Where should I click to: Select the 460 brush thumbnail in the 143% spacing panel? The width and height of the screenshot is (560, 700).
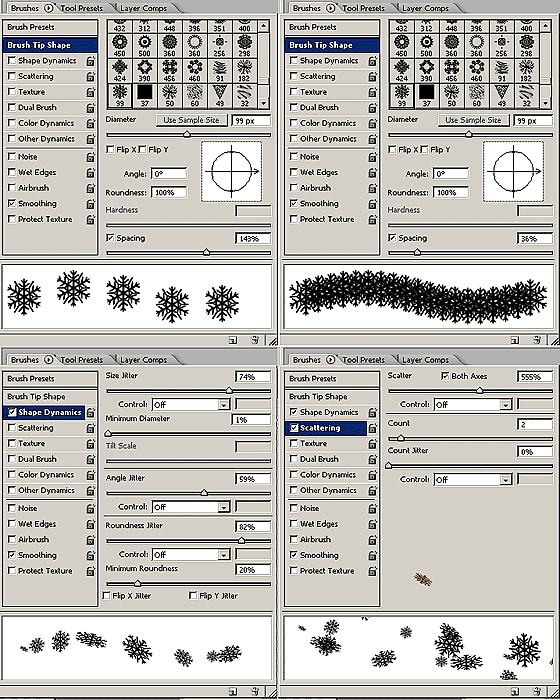click(194, 71)
